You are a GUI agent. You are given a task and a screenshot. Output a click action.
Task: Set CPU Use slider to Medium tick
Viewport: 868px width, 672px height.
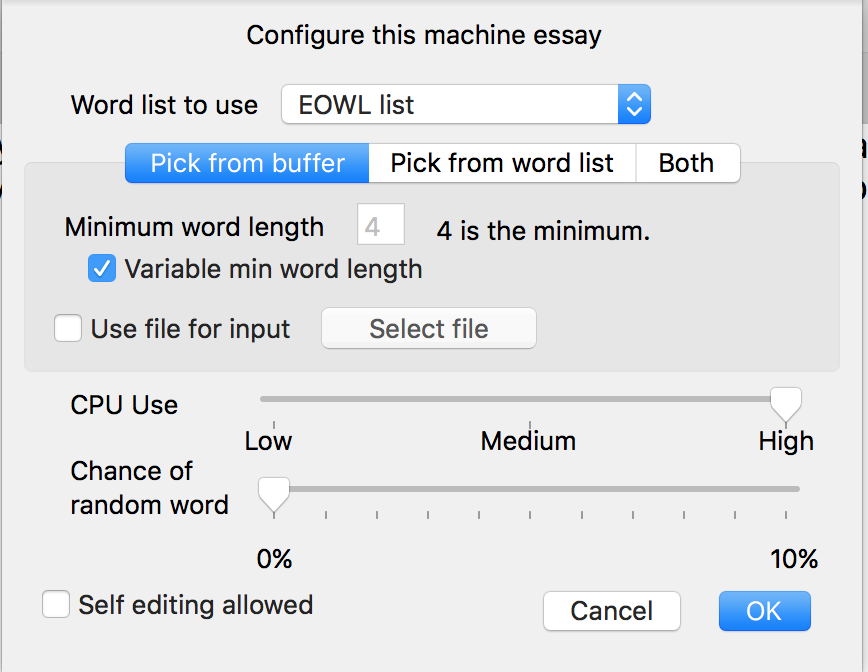point(530,399)
